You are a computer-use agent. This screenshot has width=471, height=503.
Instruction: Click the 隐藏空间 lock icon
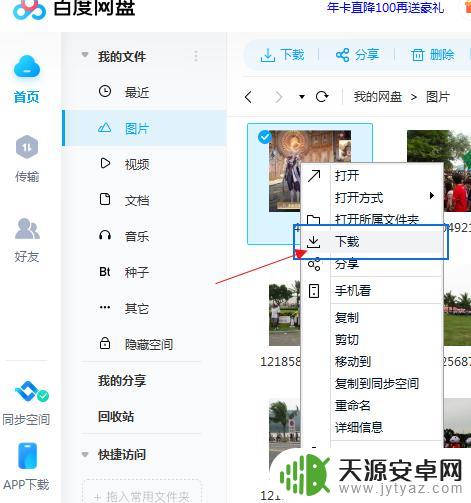tap(105, 343)
